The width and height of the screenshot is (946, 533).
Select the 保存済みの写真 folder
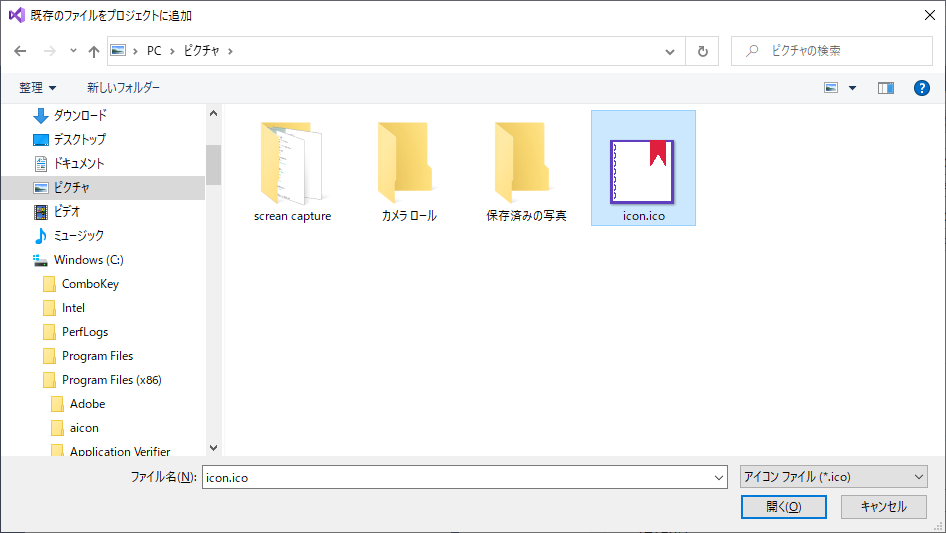point(526,171)
